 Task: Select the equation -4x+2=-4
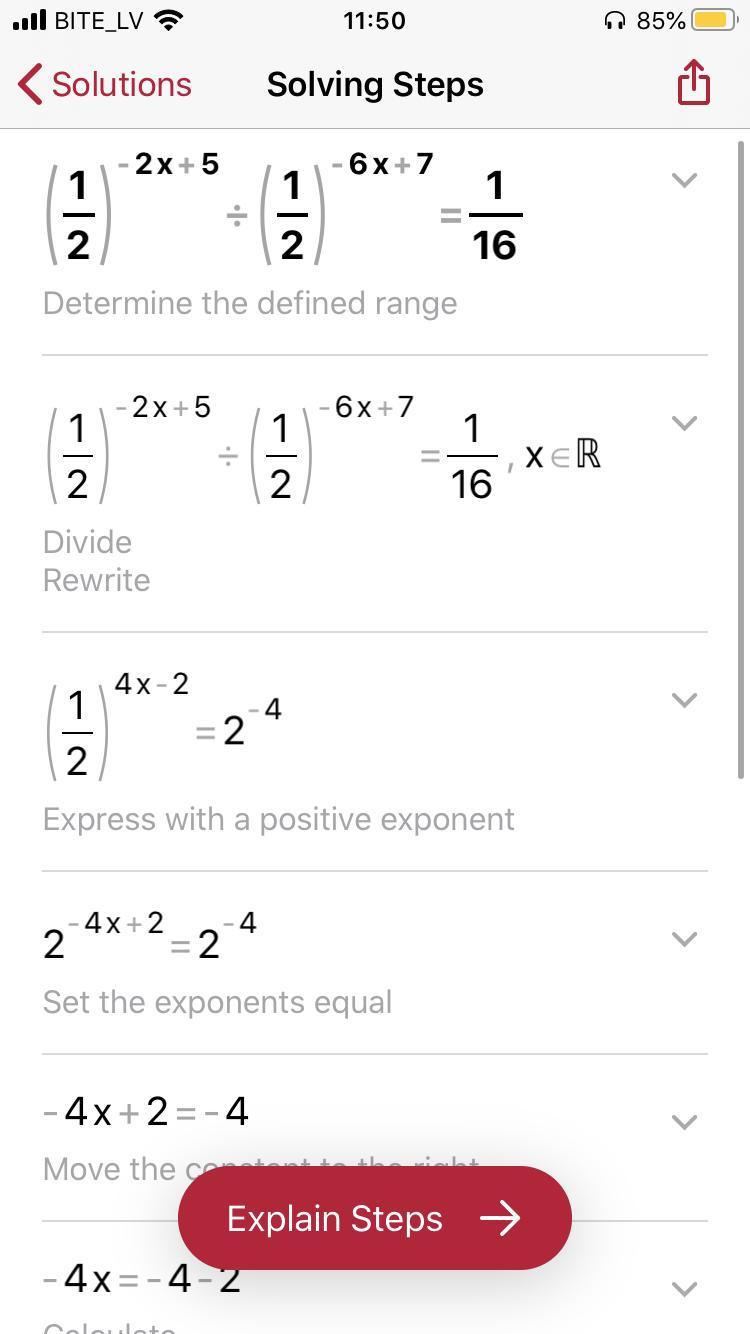[x=146, y=1111]
